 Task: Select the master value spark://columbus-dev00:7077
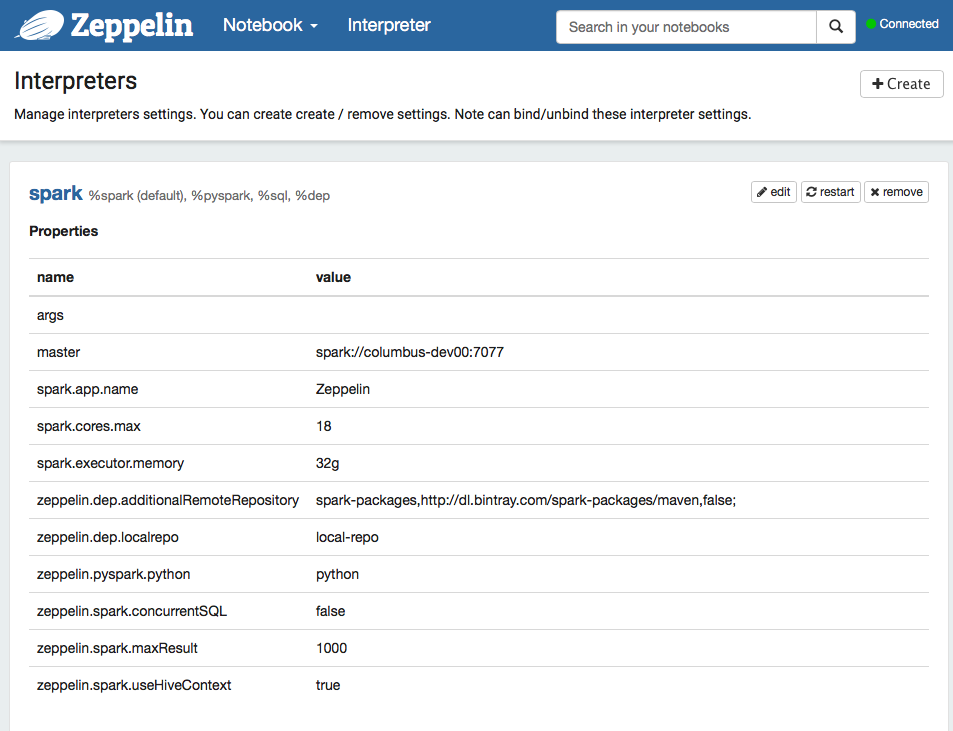pos(410,352)
